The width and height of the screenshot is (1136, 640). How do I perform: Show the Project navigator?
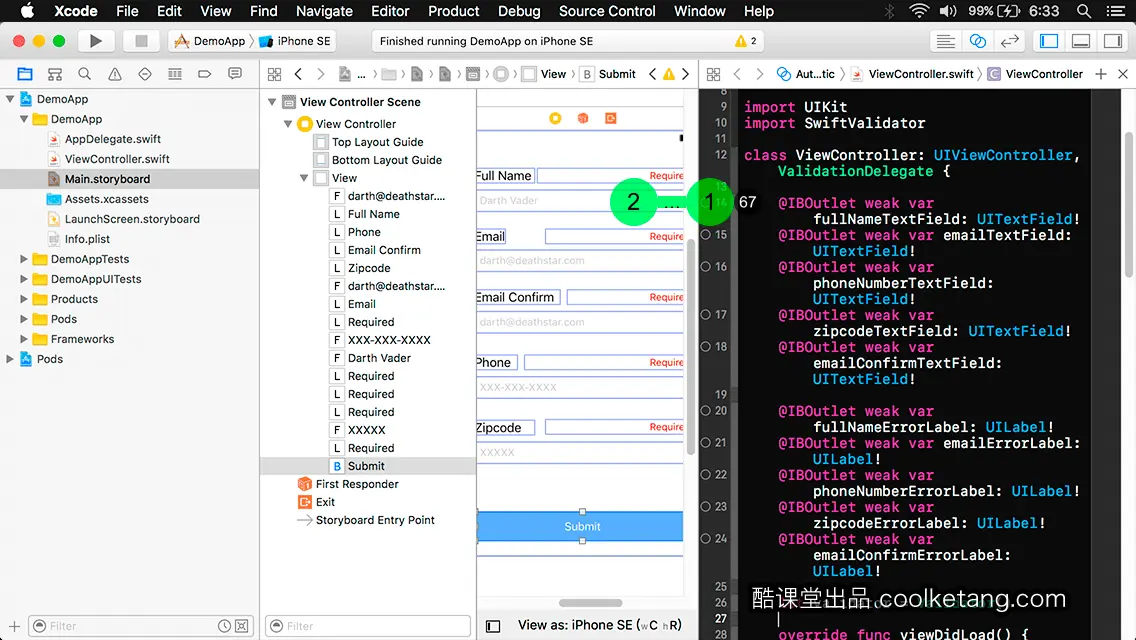[x=25, y=74]
